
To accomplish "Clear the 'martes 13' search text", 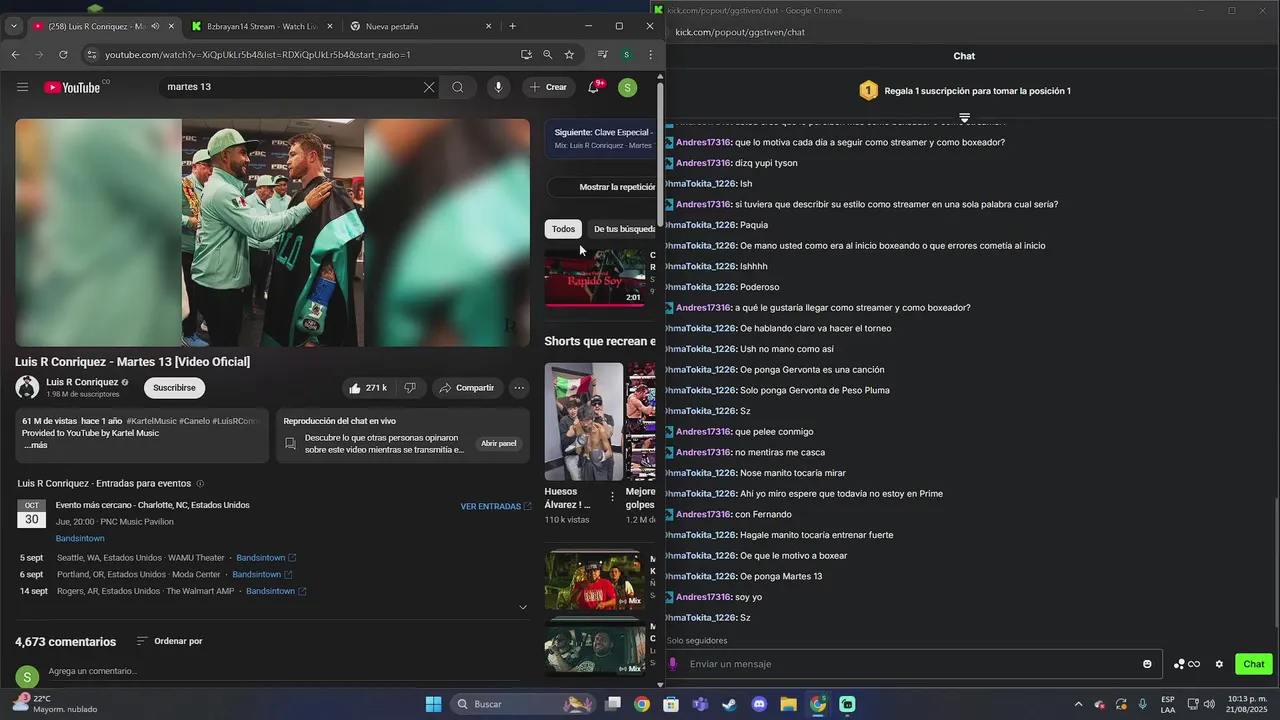I will (429, 87).
